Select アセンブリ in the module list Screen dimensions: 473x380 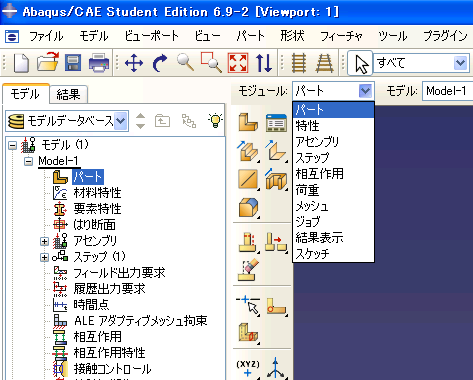click(x=333, y=142)
